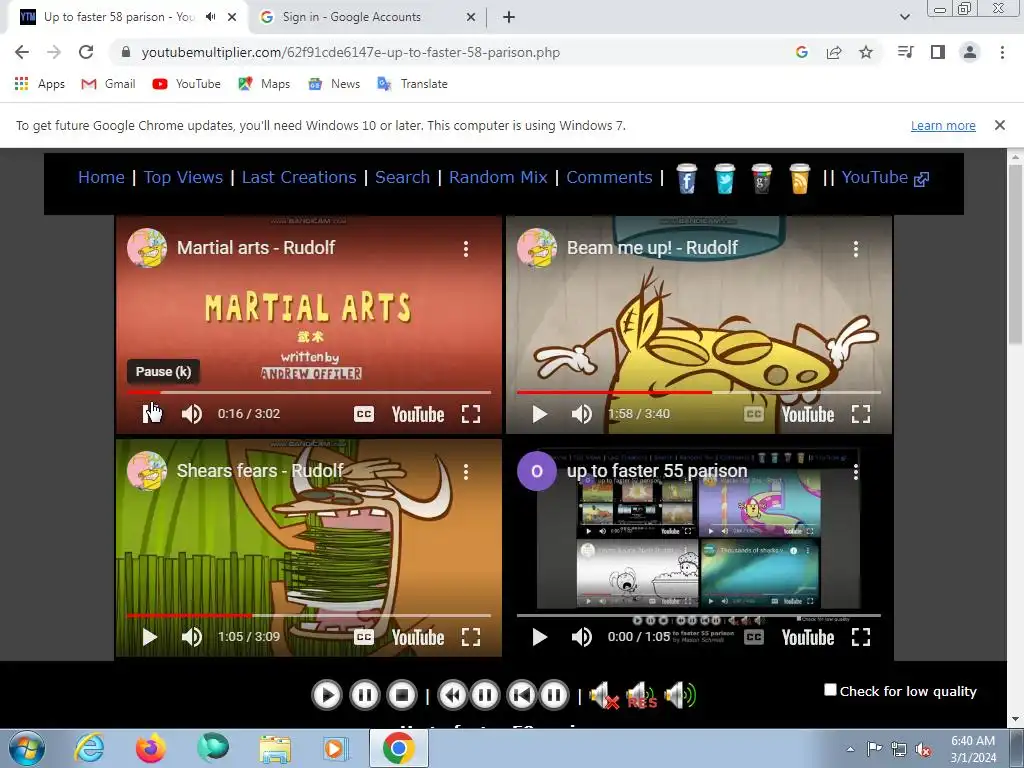Play the up to faster 55 parison video

539,637
